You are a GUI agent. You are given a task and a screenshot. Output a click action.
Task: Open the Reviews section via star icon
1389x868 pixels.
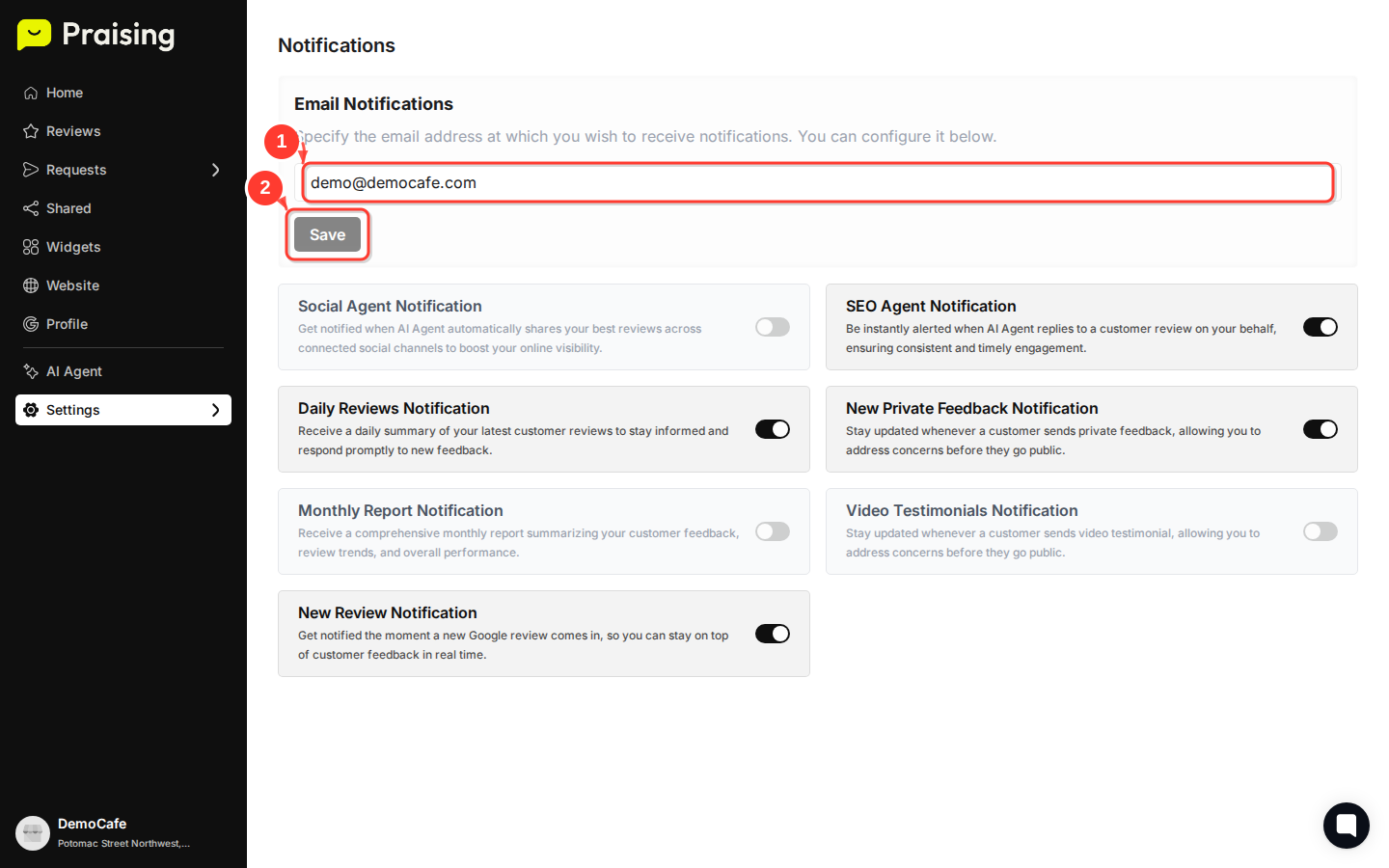click(x=31, y=131)
